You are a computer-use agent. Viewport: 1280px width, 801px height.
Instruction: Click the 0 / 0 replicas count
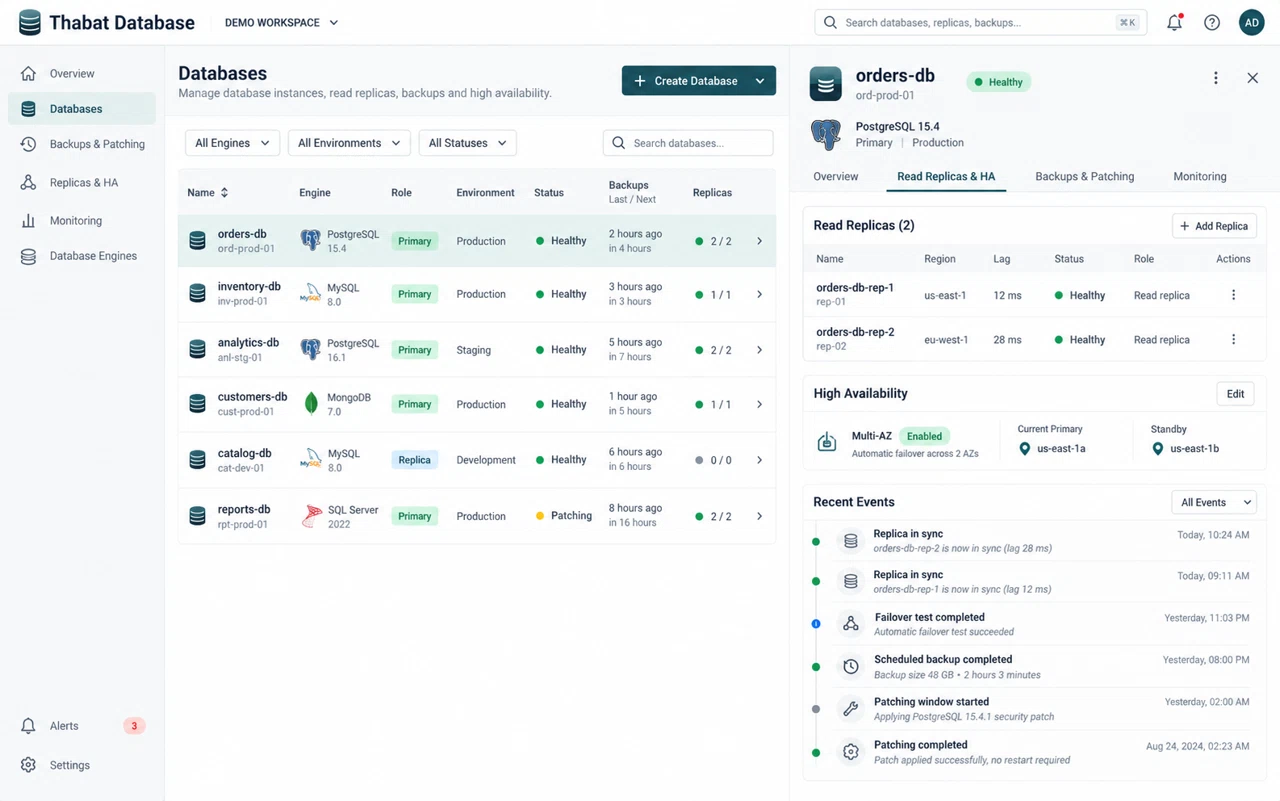click(x=713, y=461)
